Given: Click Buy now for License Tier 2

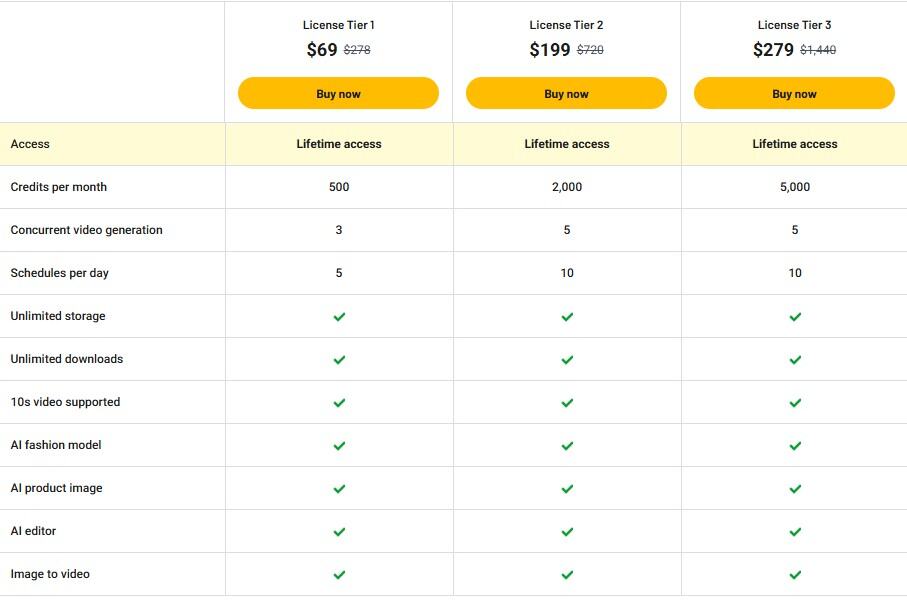Looking at the screenshot, I should 567,92.
